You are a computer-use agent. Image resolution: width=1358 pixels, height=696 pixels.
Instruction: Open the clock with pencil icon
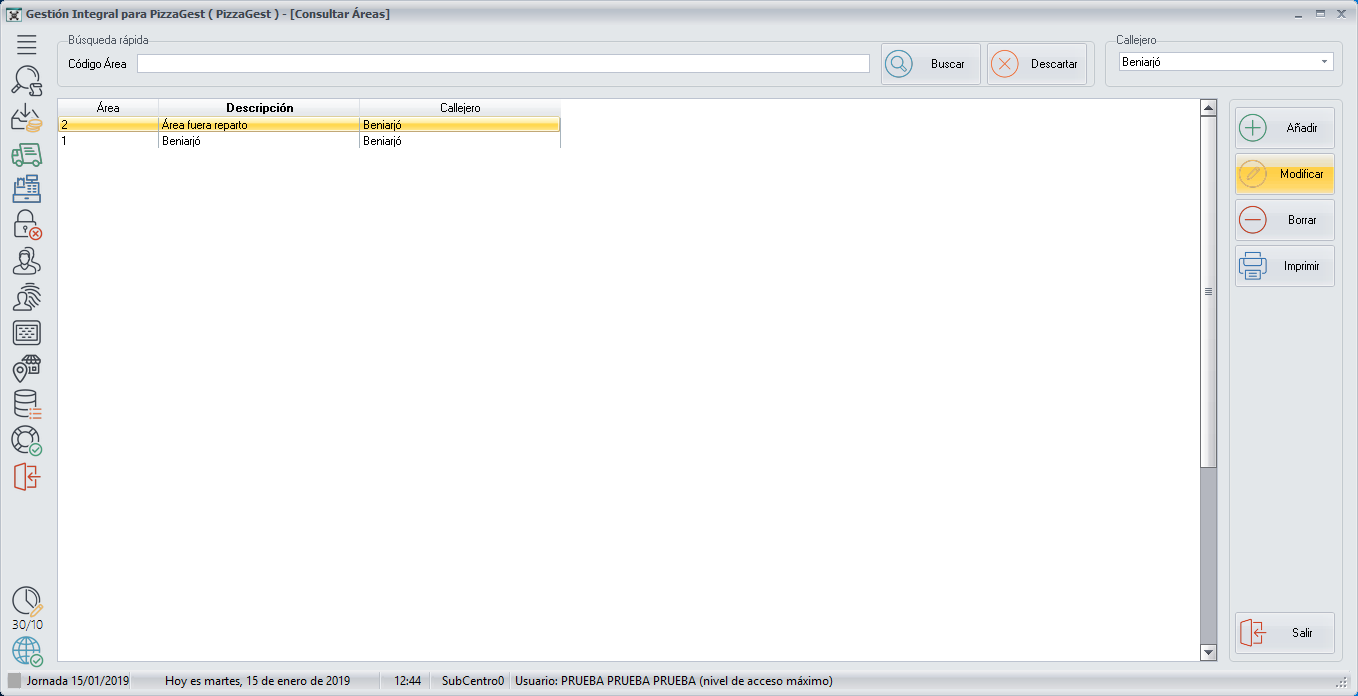click(27, 601)
